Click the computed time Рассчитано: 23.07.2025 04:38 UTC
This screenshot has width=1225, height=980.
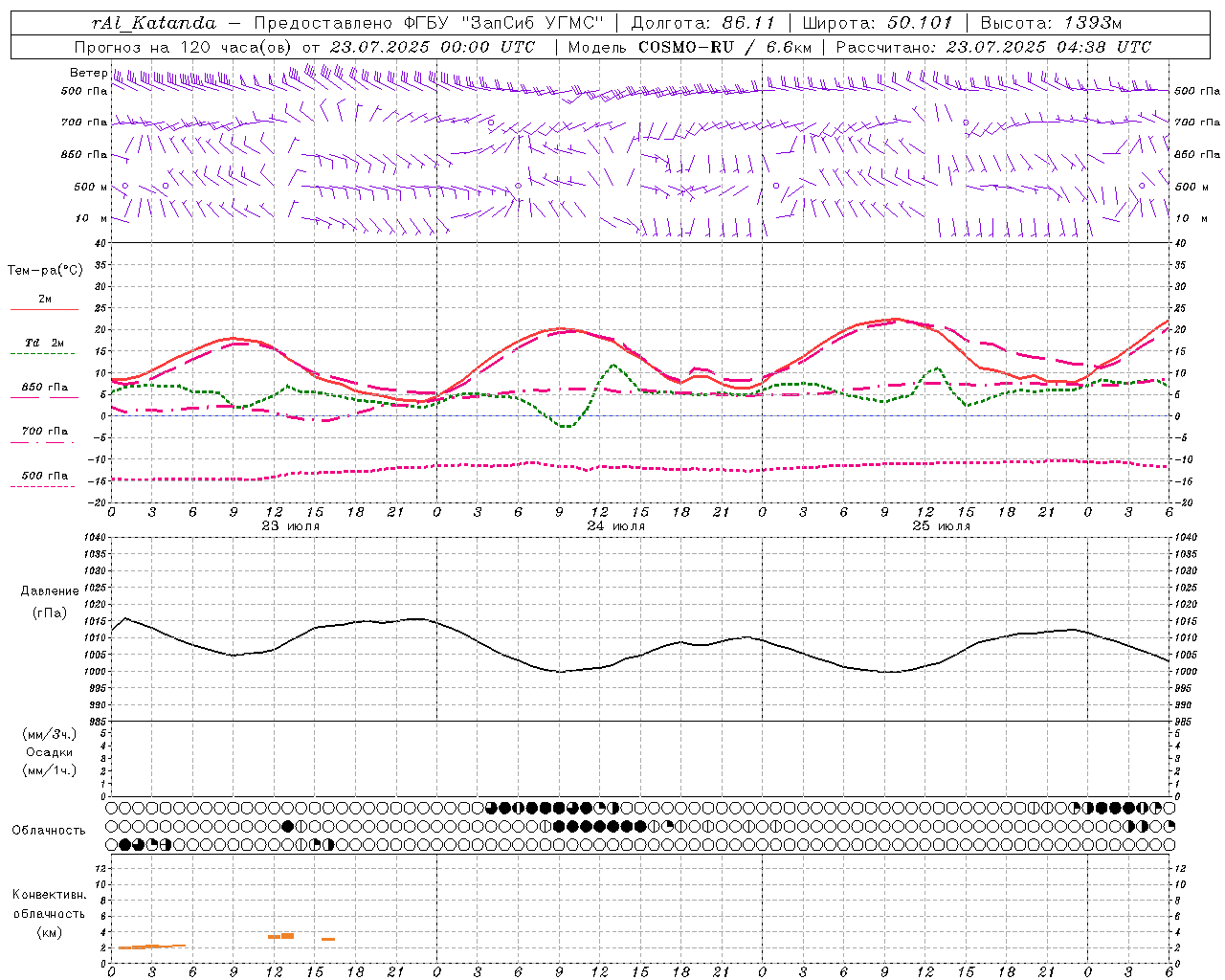(993, 47)
